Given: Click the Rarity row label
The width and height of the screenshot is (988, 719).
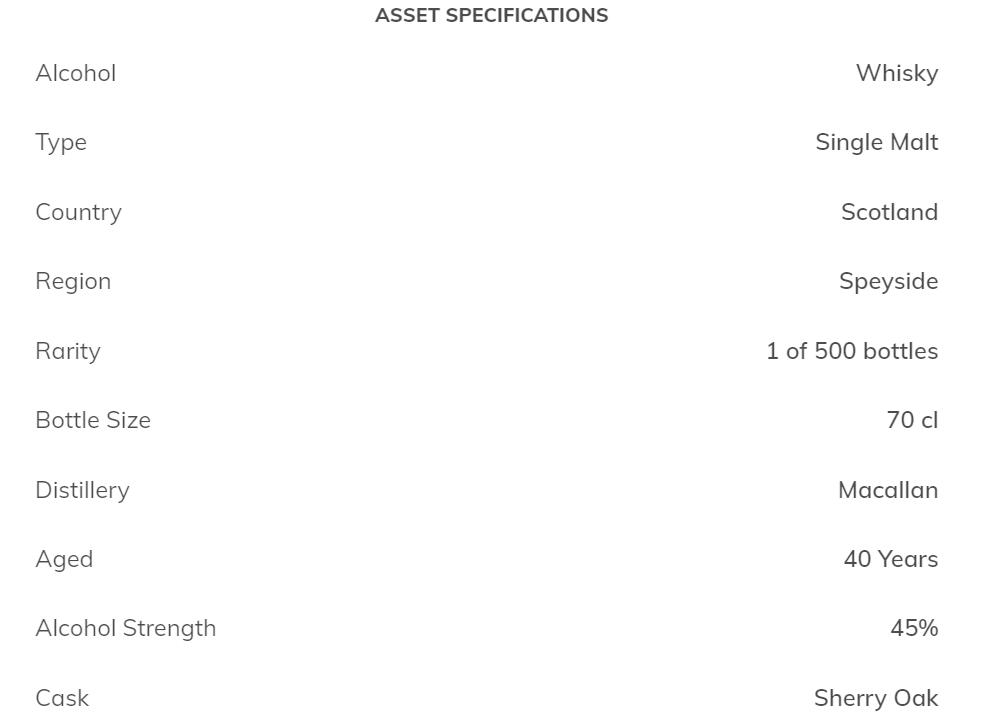Looking at the screenshot, I should tap(68, 351).
